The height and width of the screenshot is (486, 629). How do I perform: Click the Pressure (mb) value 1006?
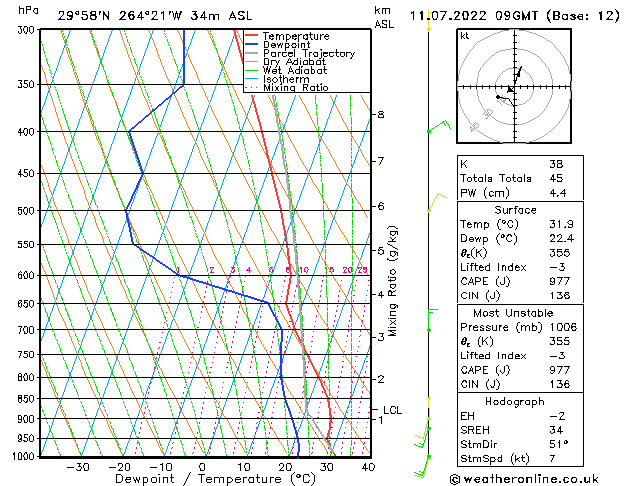[x=563, y=327]
